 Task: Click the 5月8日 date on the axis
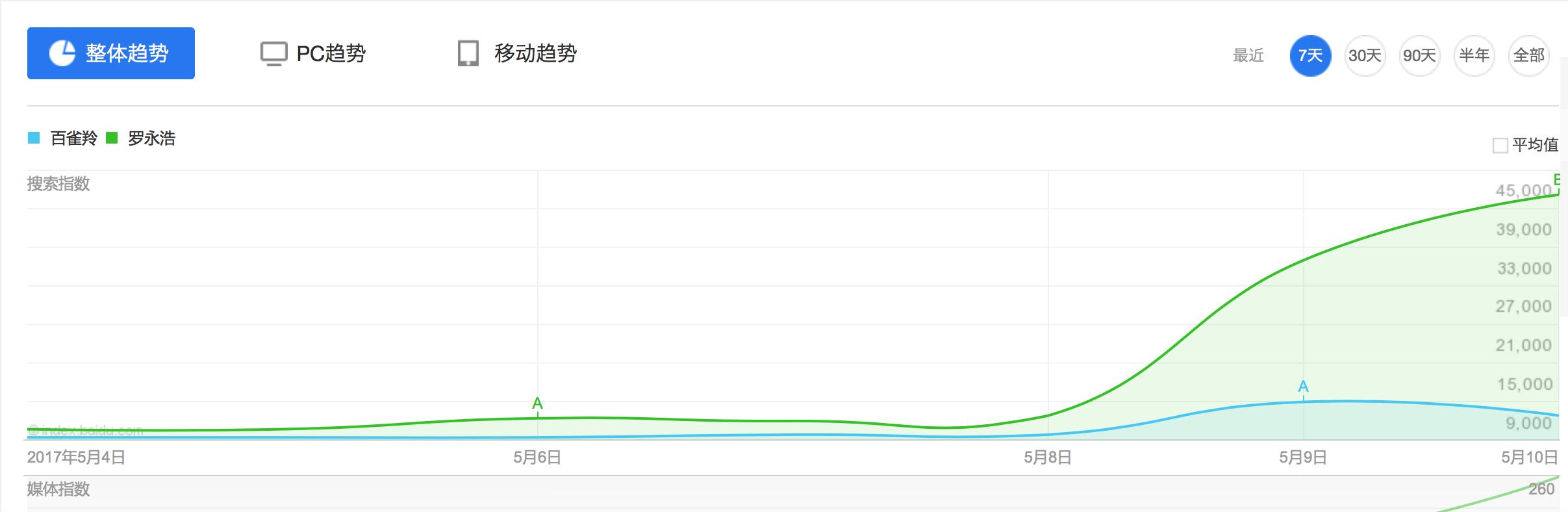click(1047, 457)
